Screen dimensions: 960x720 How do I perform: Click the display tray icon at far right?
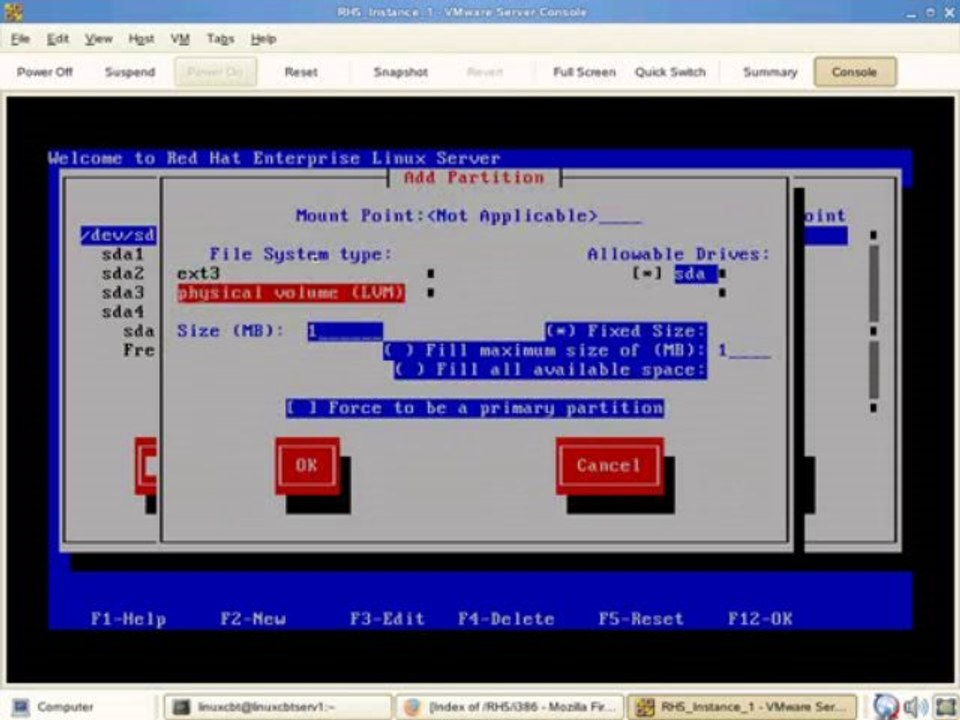click(x=946, y=707)
